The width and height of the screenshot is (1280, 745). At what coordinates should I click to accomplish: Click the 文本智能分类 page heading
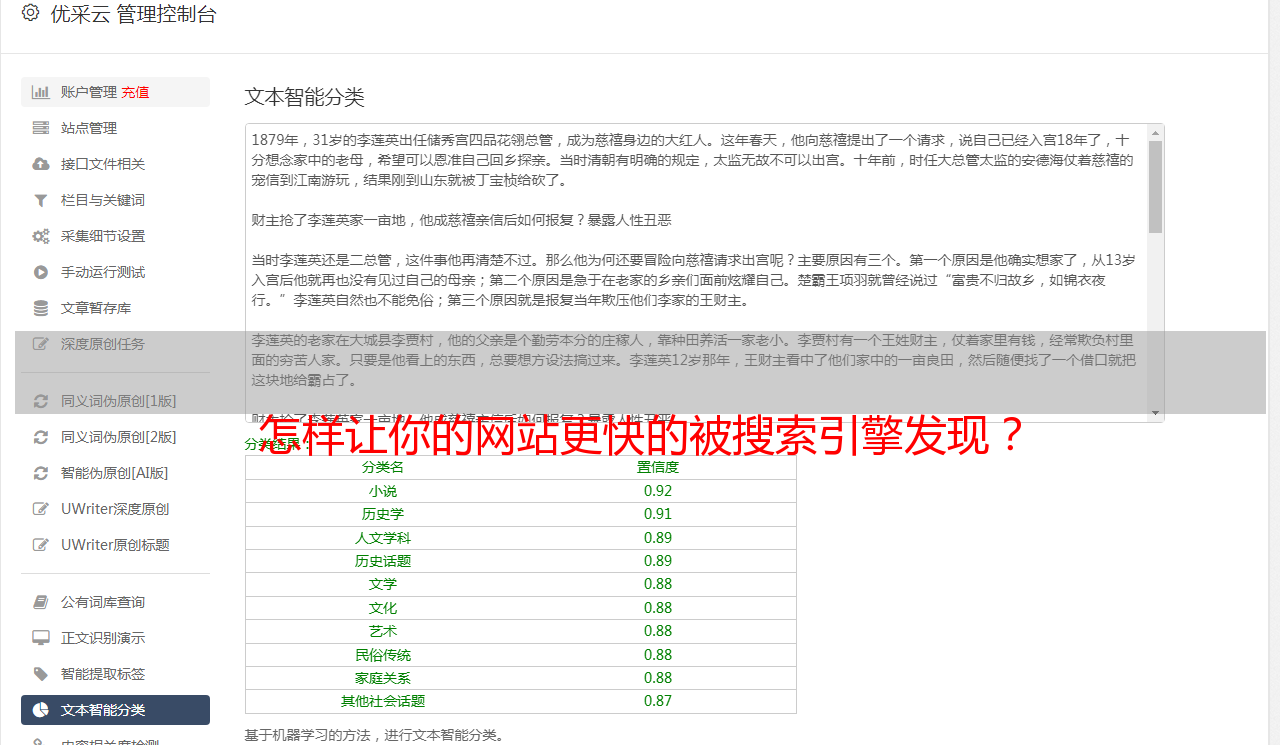(x=305, y=97)
